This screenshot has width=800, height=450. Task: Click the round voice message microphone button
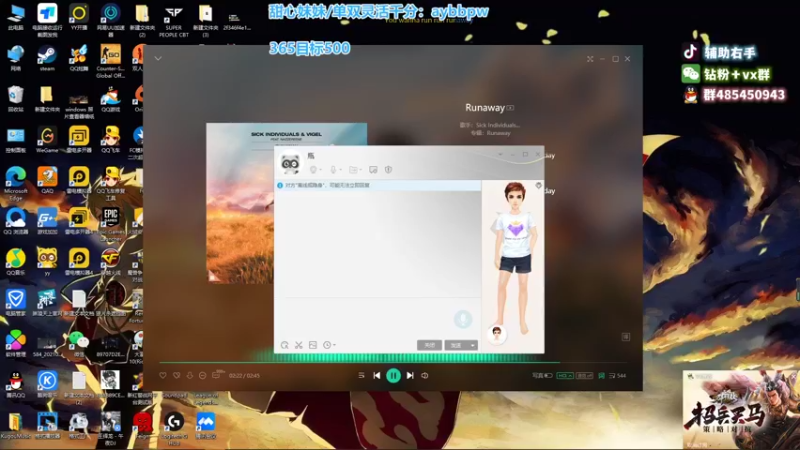[x=463, y=319]
